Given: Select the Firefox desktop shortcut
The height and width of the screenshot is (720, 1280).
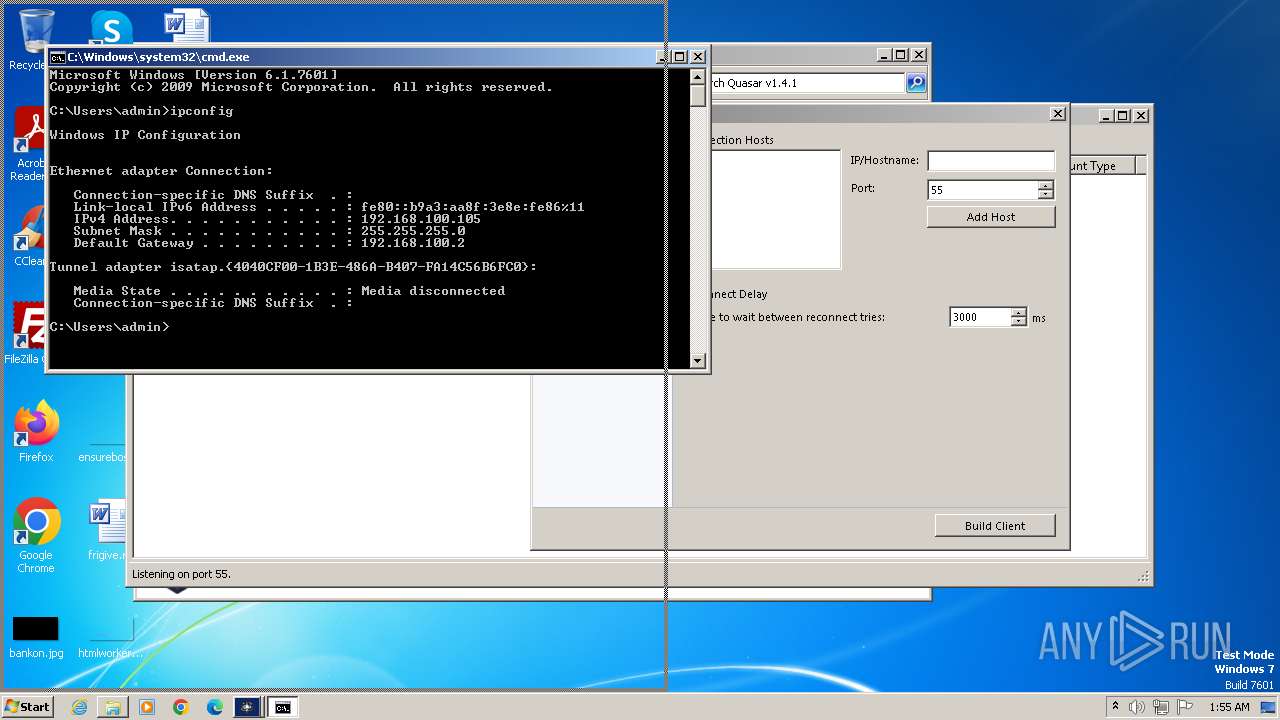Looking at the screenshot, I should pos(36,431).
